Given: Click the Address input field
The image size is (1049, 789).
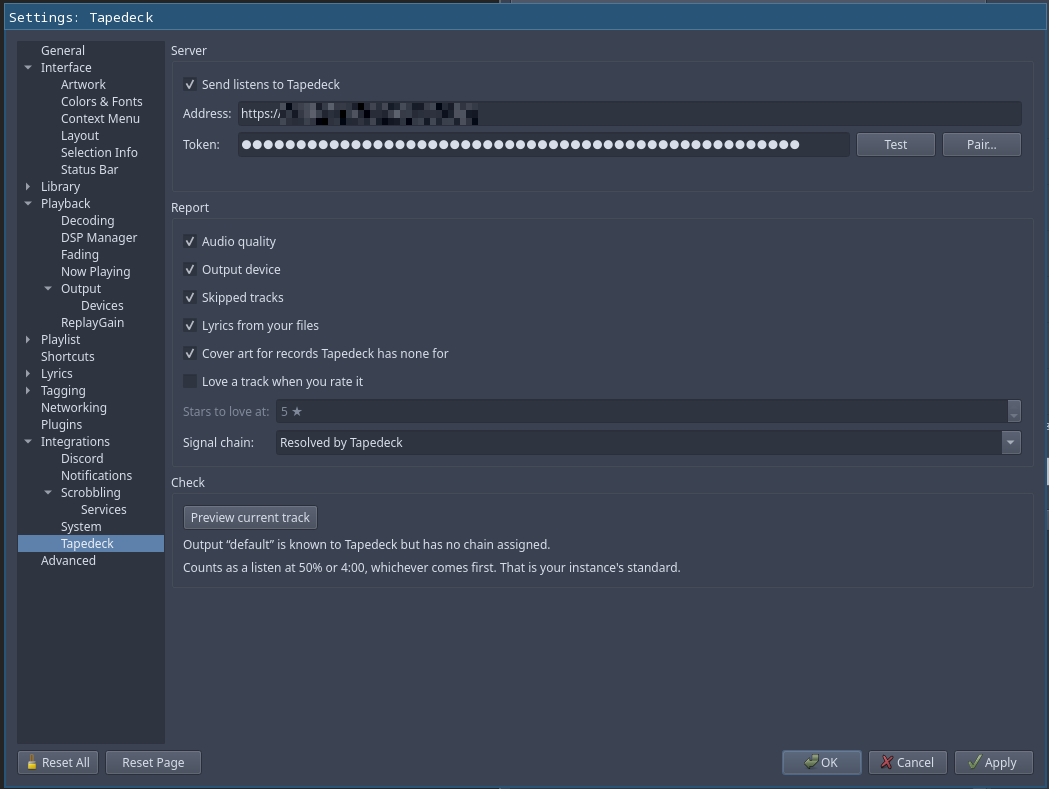Looking at the screenshot, I should tap(630, 114).
